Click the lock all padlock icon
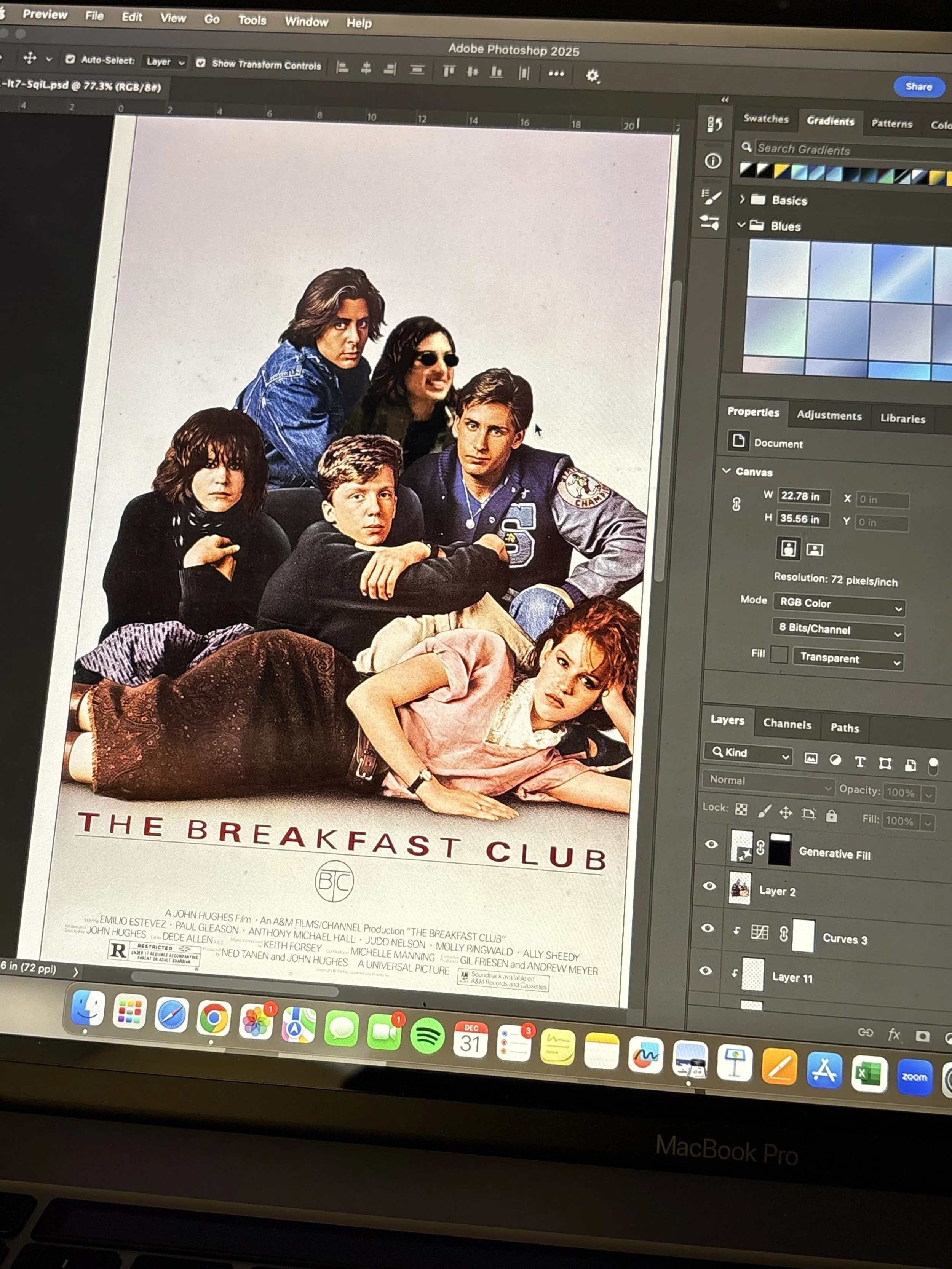This screenshot has height=1269, width=952. [x=831, y=815]
